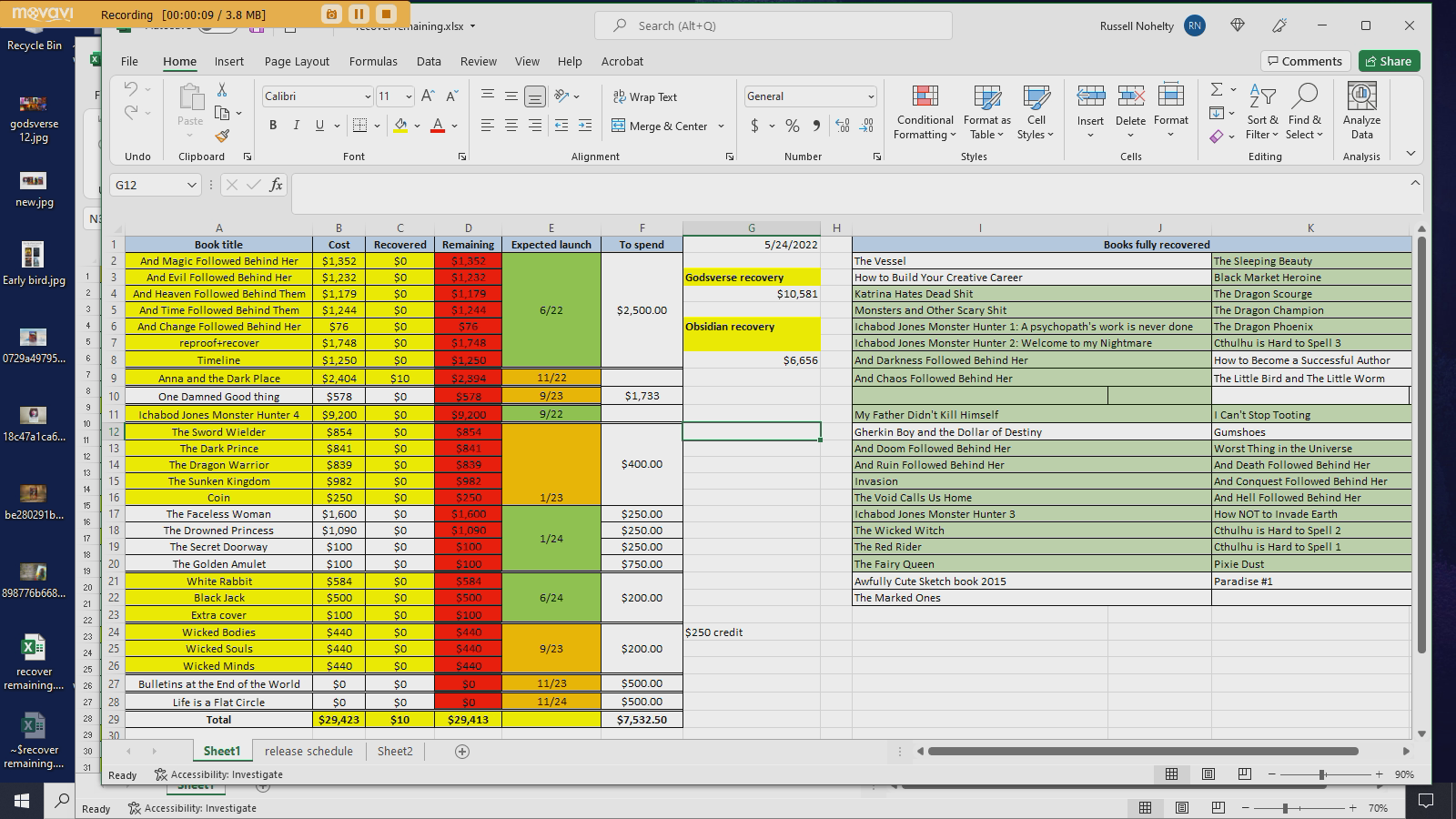1456x819 pixels.
Task: Toggle underline formatting
Action: coord(318,126)
